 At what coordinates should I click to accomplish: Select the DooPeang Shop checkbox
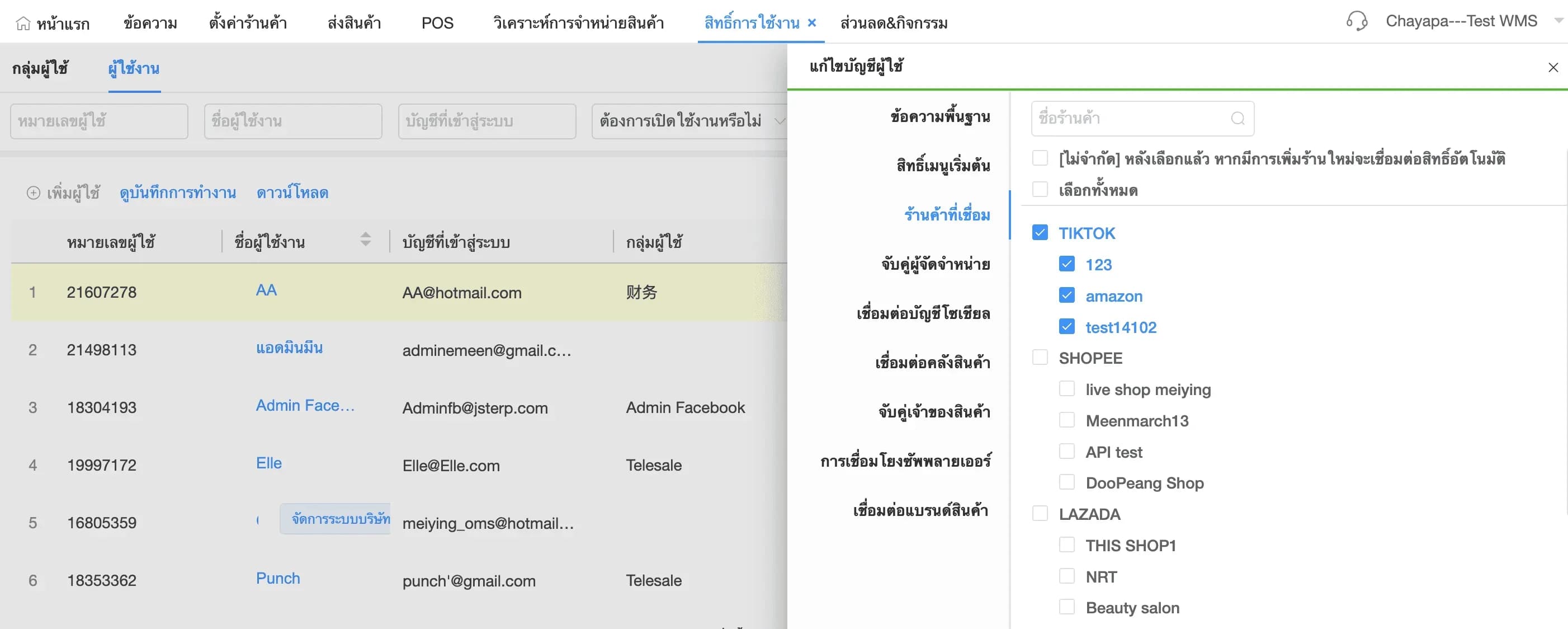pos(1066,482)
